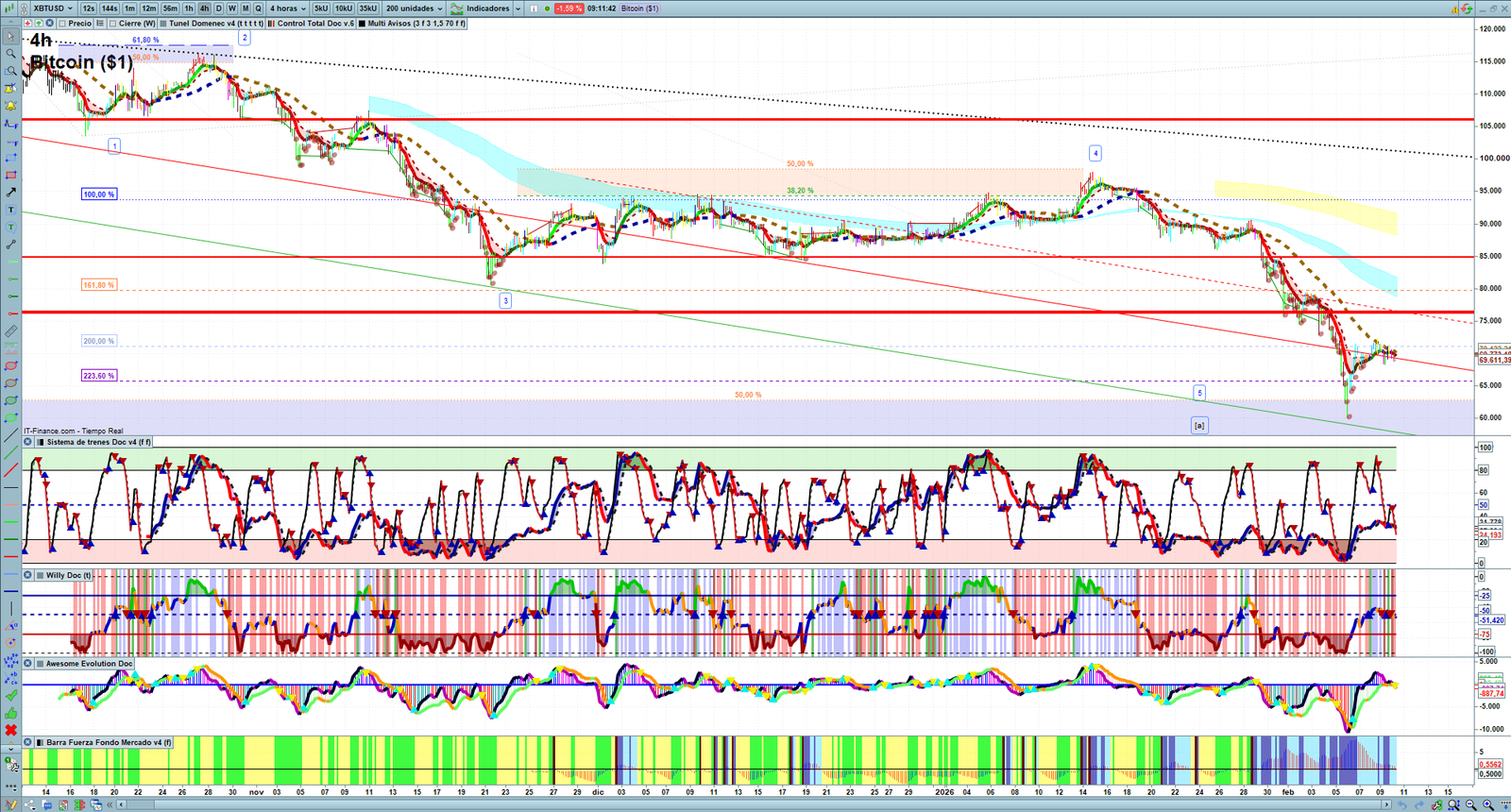Screen dimensions: 1511x812
Task: Select the ruler measurement tool
Action: click(10, 331)
